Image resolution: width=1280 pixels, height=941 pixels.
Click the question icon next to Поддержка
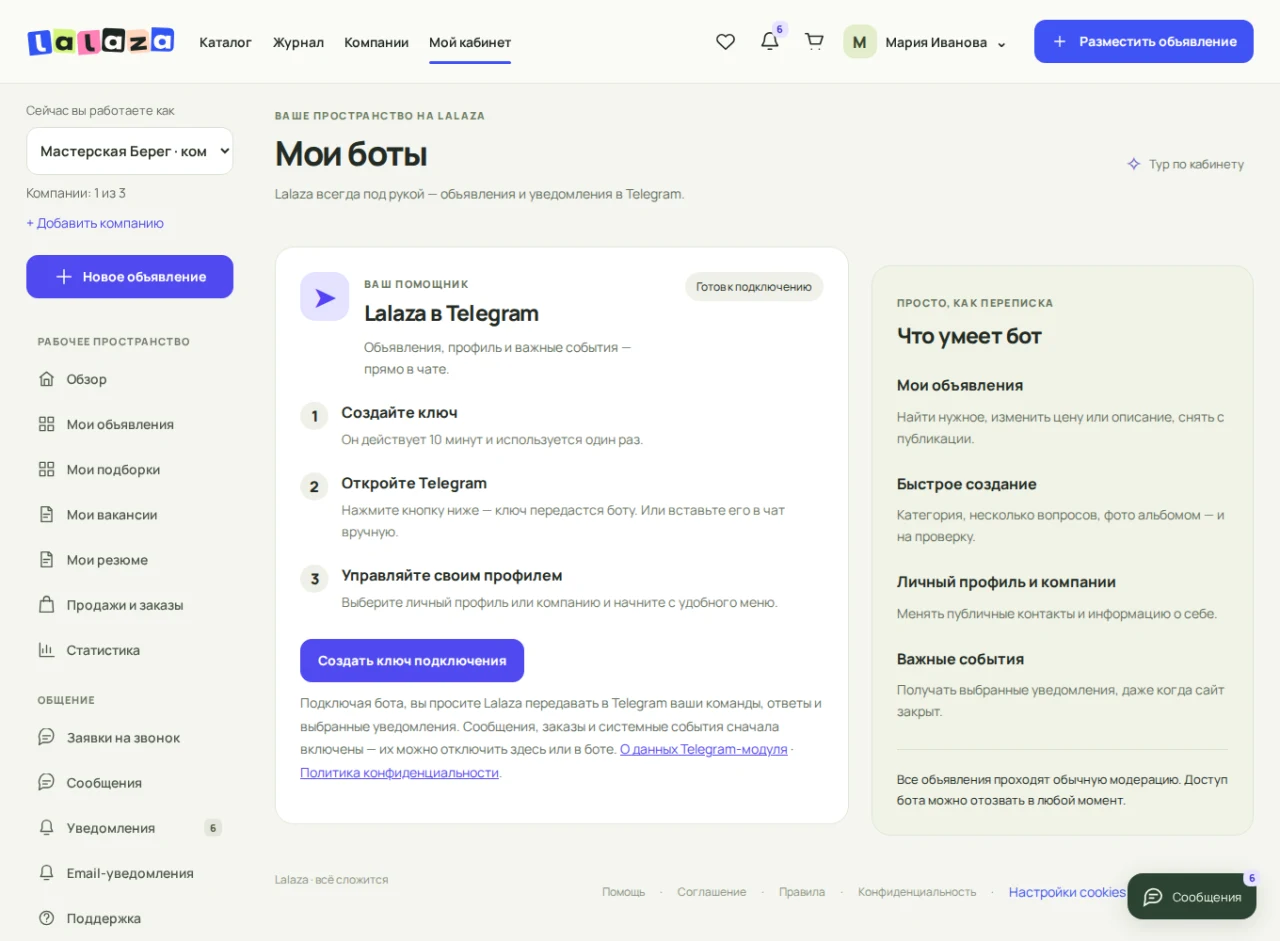pos(46,918)
